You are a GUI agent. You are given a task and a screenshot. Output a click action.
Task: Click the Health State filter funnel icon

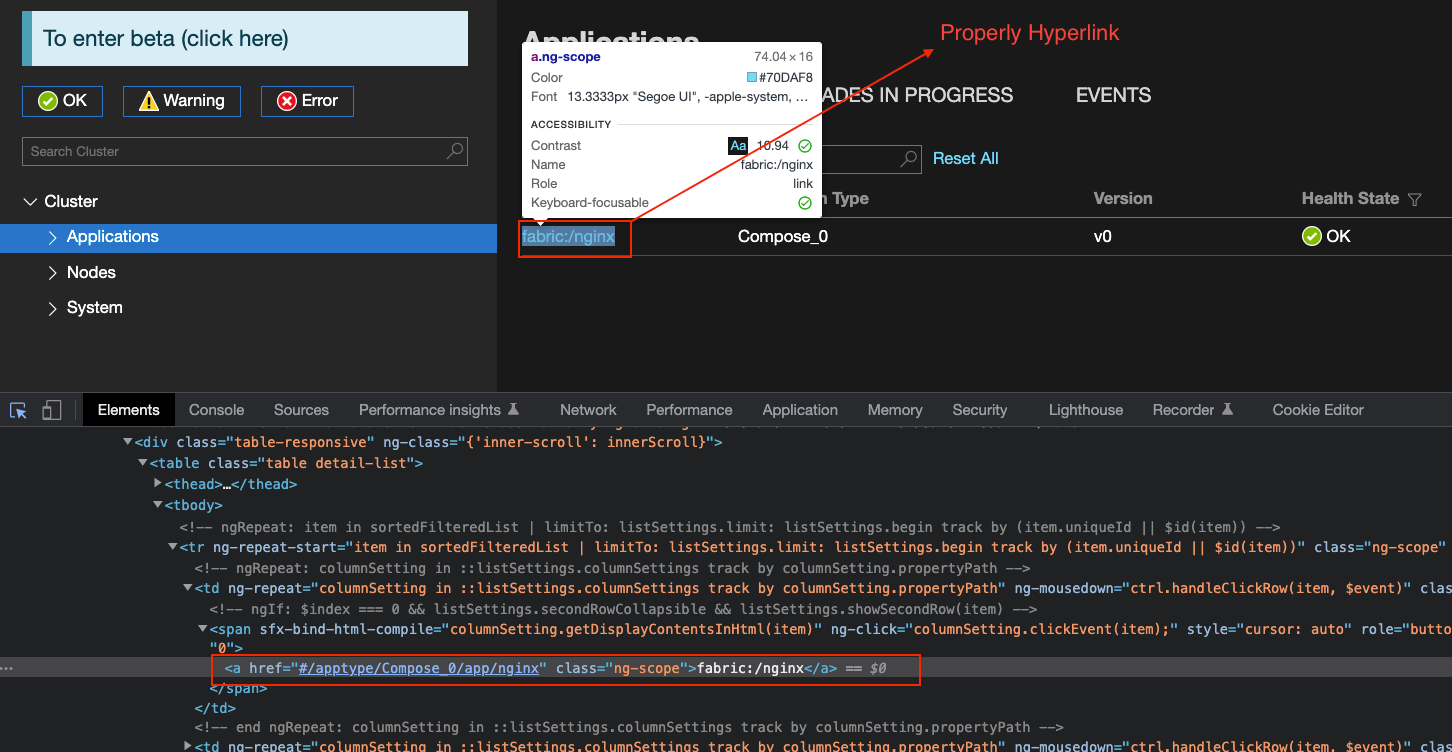click(1417, 199)
